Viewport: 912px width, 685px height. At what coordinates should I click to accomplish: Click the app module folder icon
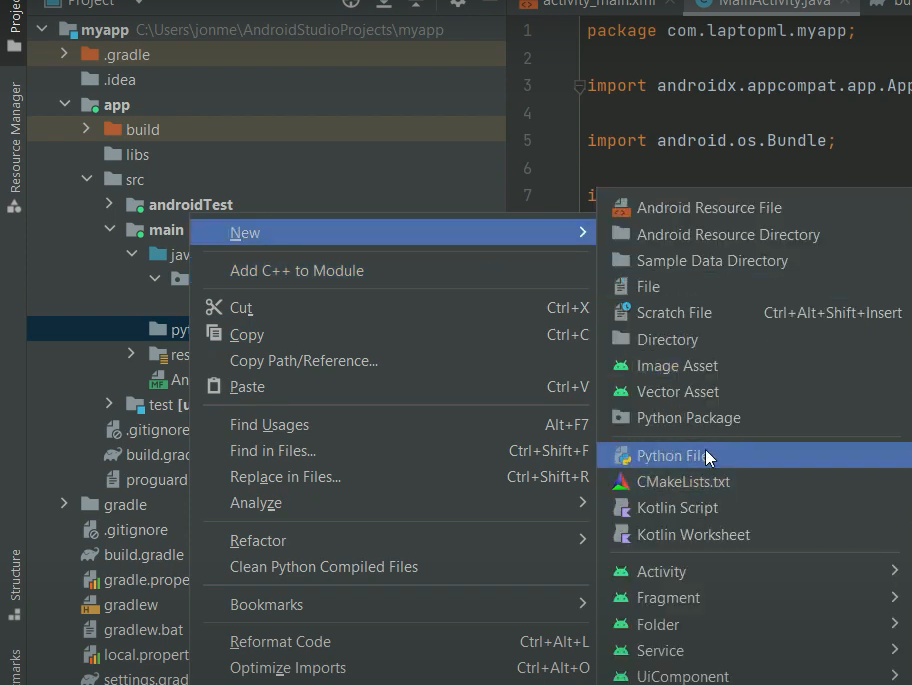pos(90,105)
